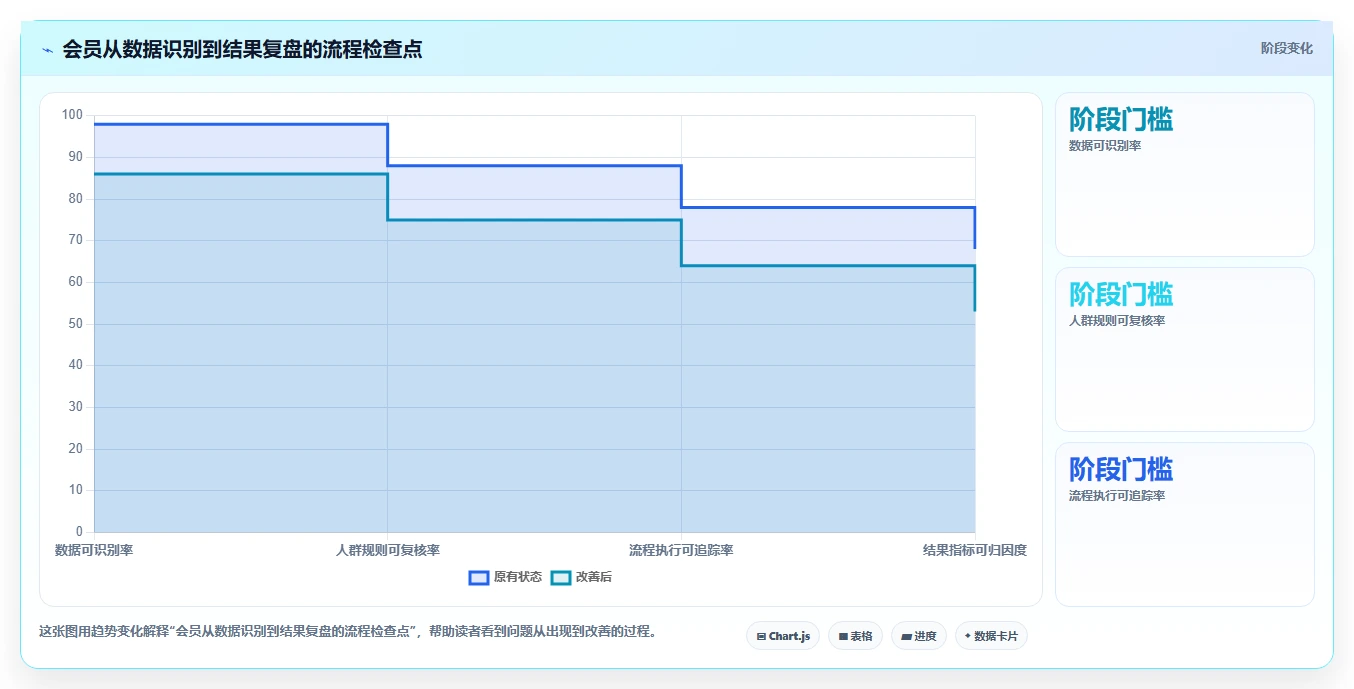Click the teal 改善后 legend color box
1354x689 pixels.
click(x=561, y=577)
